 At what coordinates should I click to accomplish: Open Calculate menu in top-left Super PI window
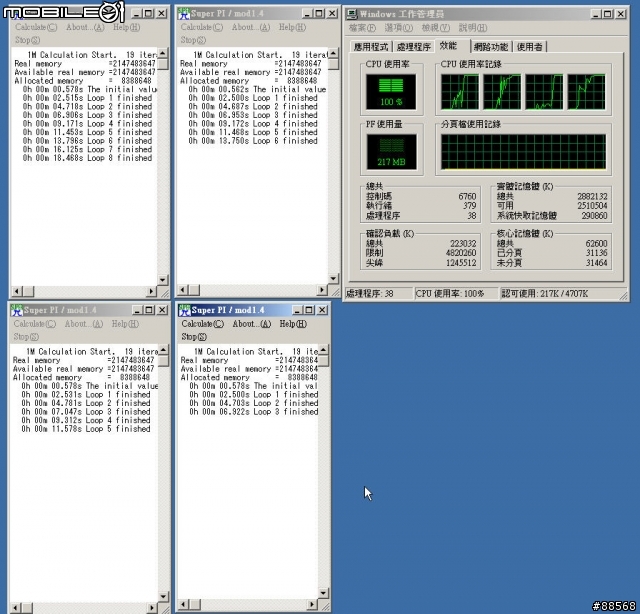click(x=36, y=27)
